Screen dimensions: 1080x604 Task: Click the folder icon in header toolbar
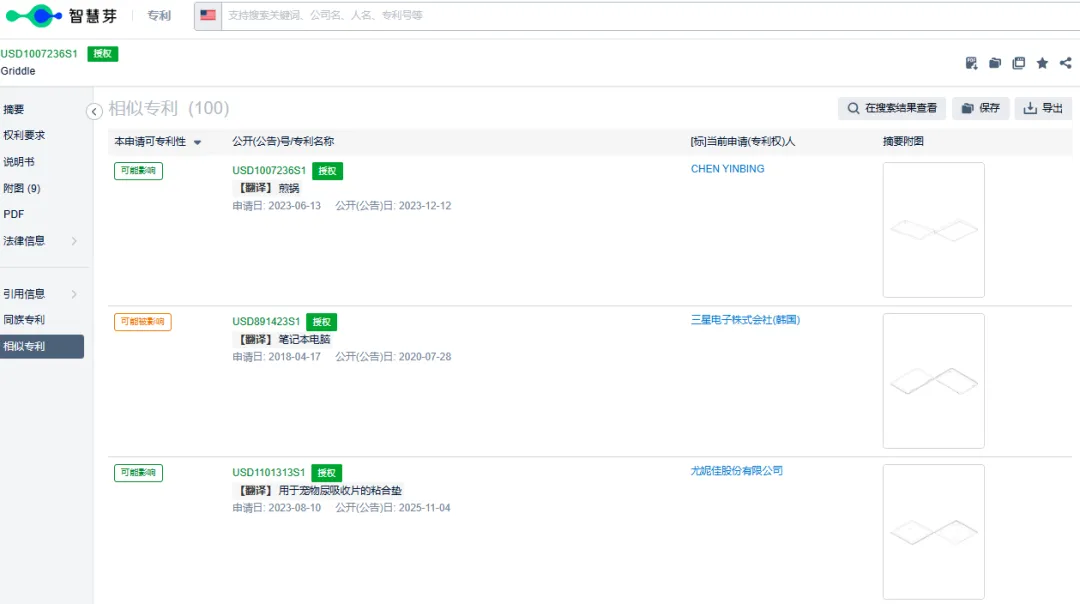pyautogui.click(x=995, y=63)
